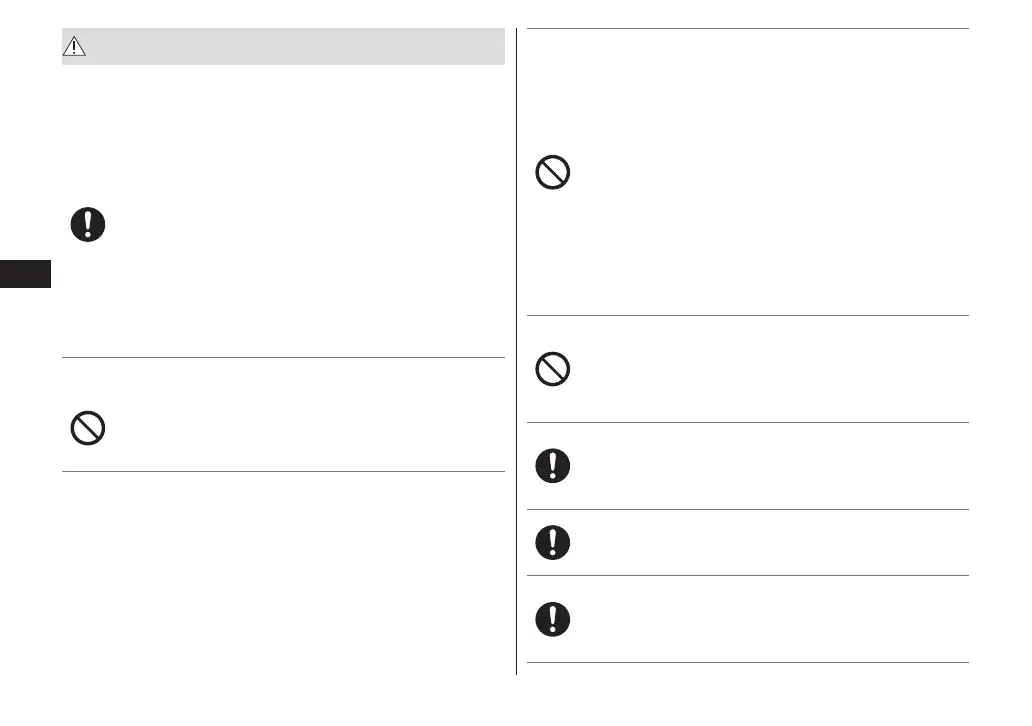The height and width of the screenshot is (726, 1032).
Task: Click the divider line above left prohibition icon
Action: [x=283, y=357]
